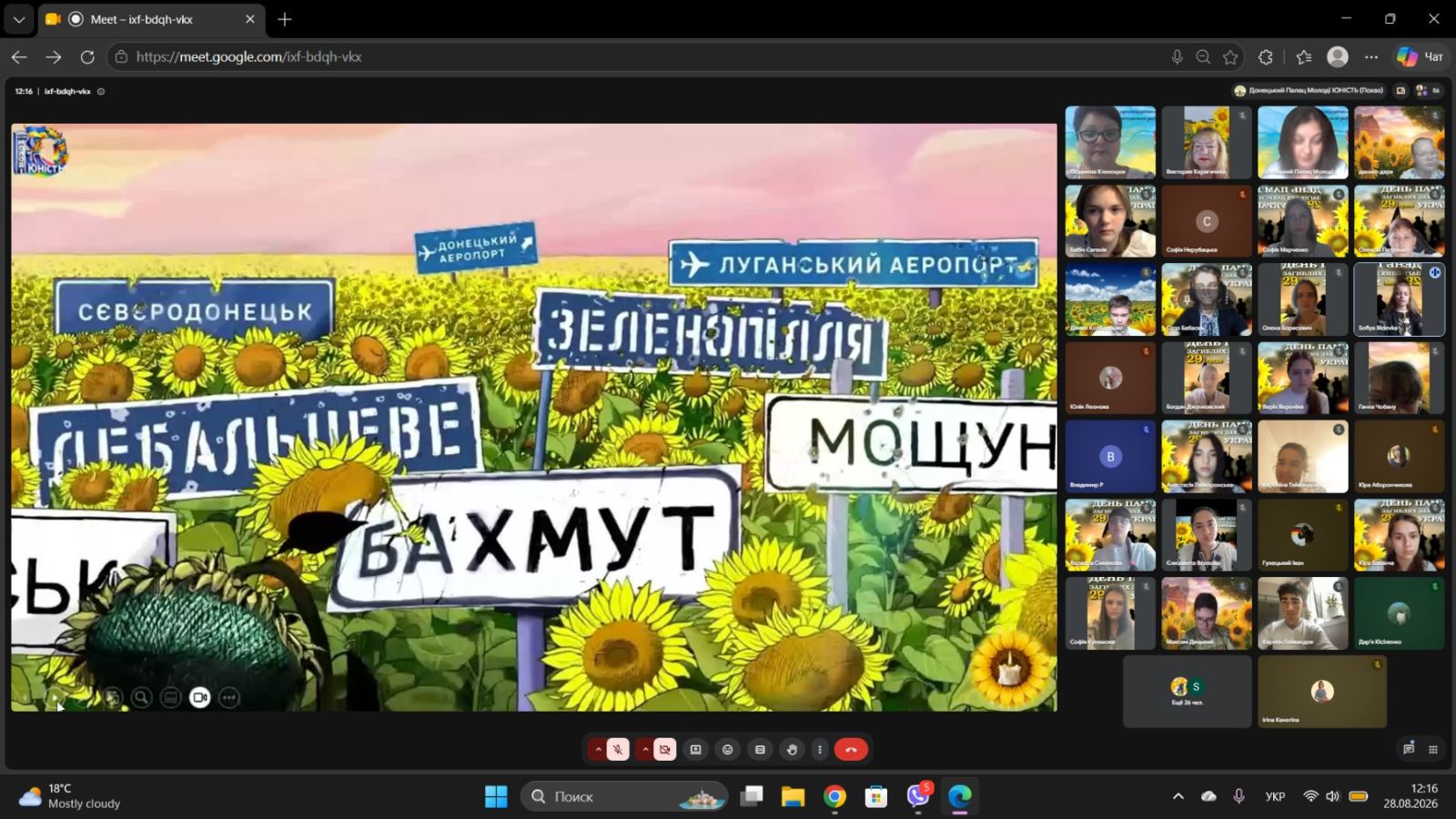Open the emoji reactions button
Viewport: 1456px width, 819px height.
click(727, 750)
